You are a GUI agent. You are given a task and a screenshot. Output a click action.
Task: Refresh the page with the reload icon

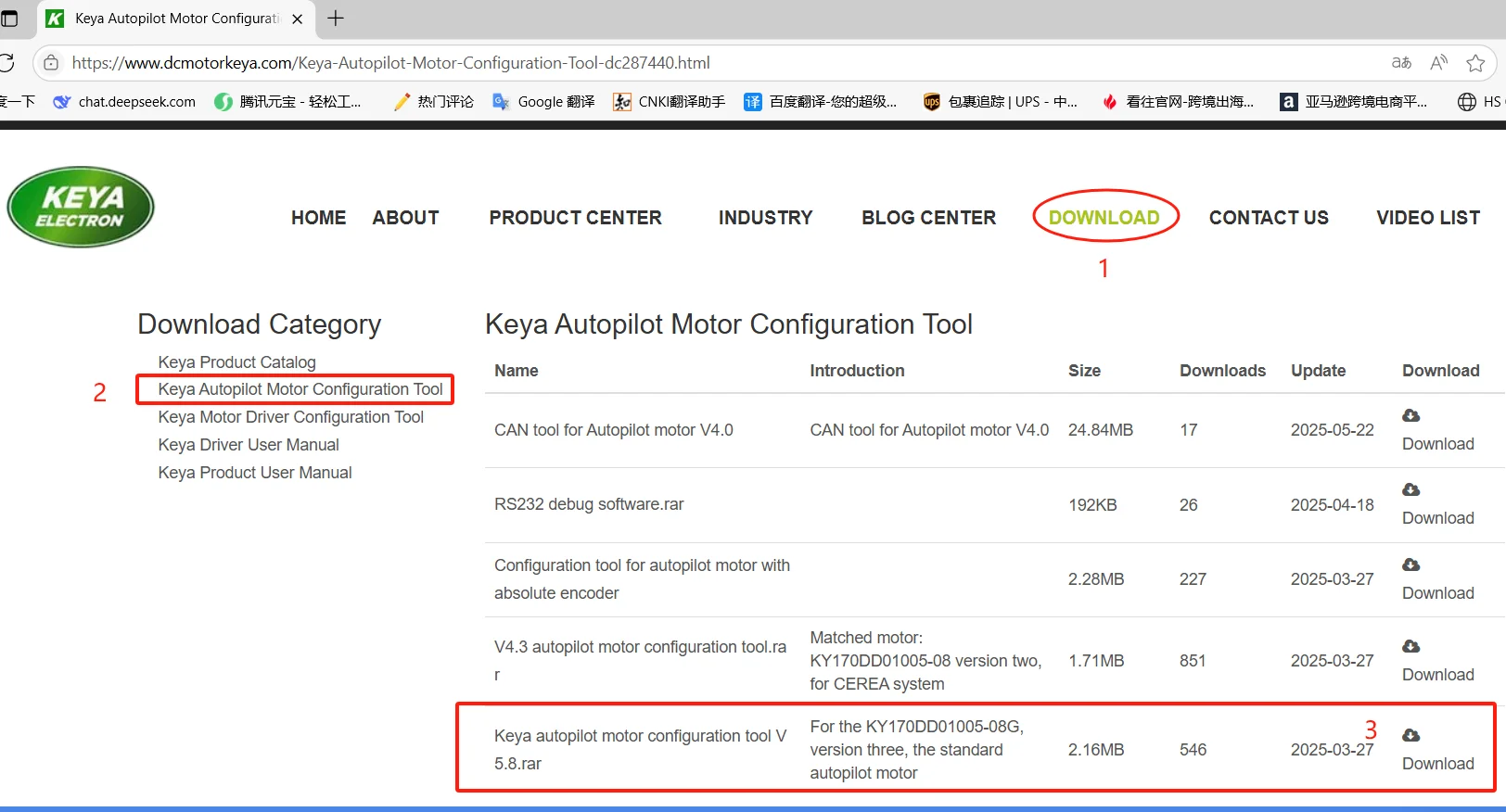6,63
